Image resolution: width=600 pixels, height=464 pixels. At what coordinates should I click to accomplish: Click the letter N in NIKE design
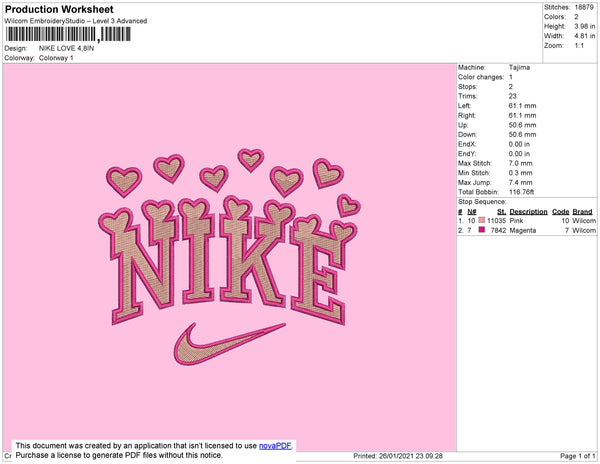[135, 270]
